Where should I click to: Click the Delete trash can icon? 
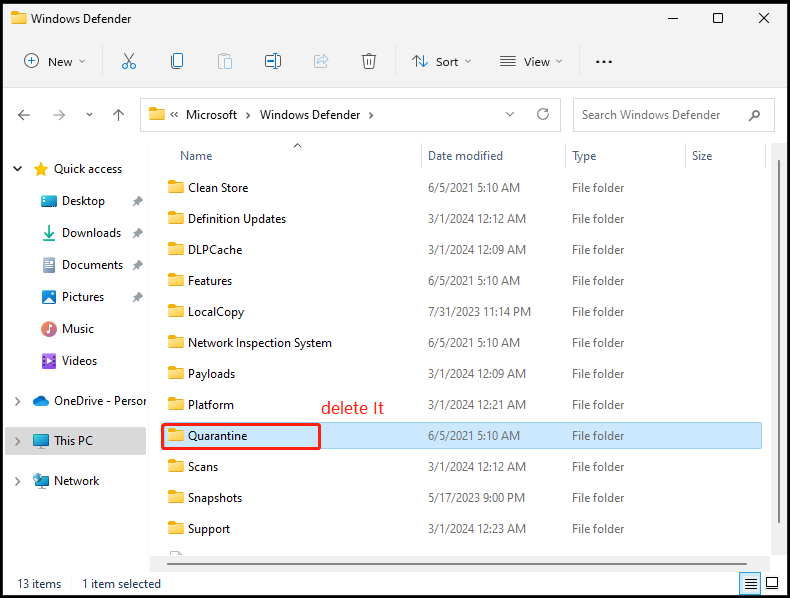click(x=369, y=61)
